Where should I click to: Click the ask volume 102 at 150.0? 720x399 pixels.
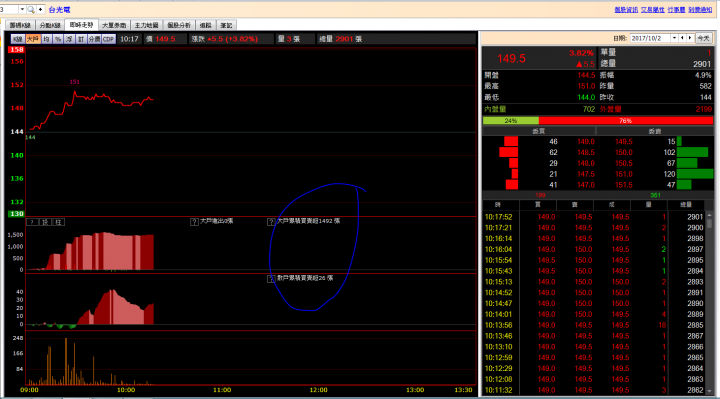pyautogui.click(x=669, y=152)
